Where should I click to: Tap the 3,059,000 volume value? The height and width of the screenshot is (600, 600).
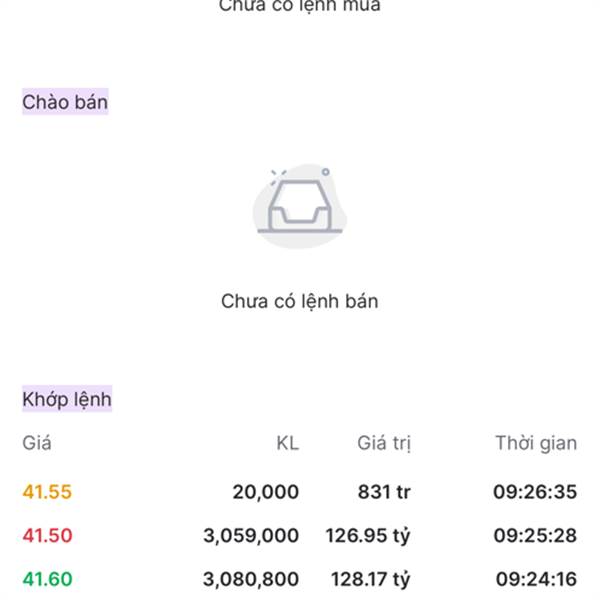coord(251,536)
